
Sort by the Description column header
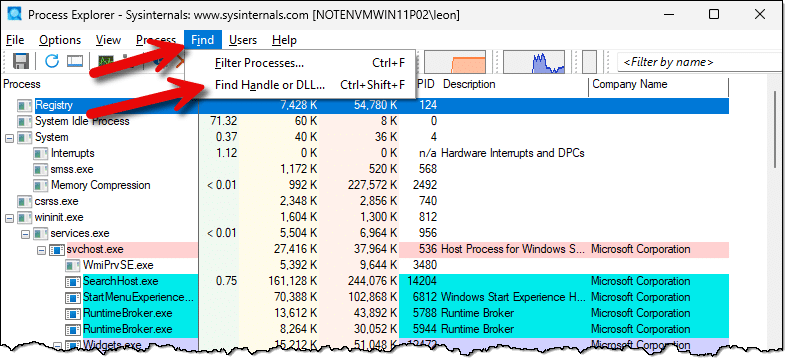point(513,84)
